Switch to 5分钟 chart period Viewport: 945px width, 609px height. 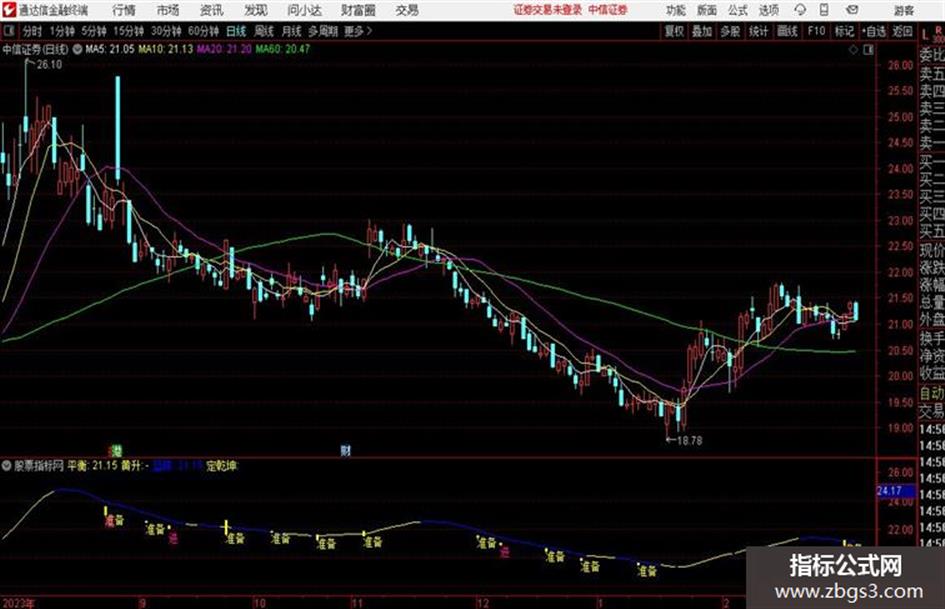tap(93, 31)
